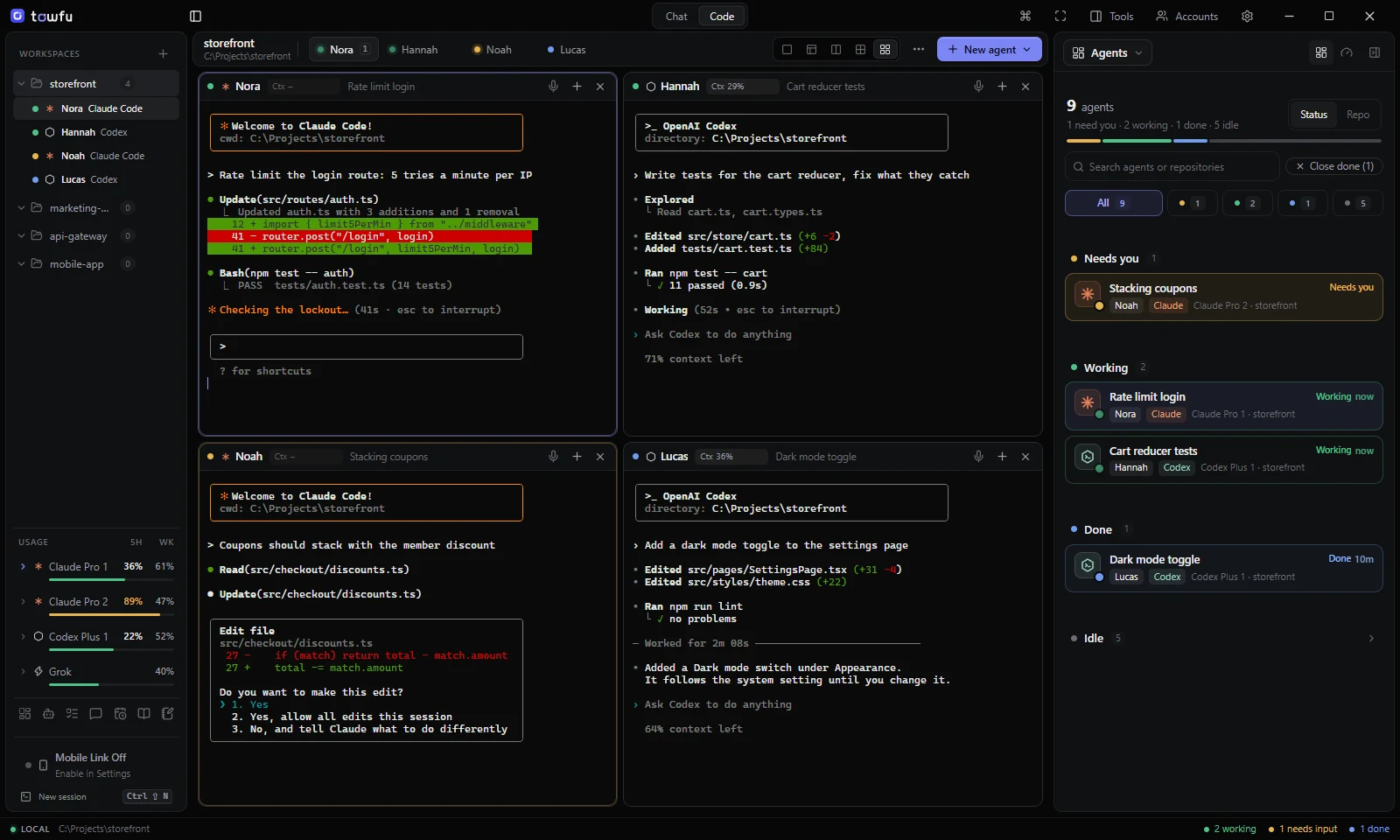This screenshot has height=840, width=1400.
Task: Open the book docs icon in sidebar
Action: tap(143, 714)
